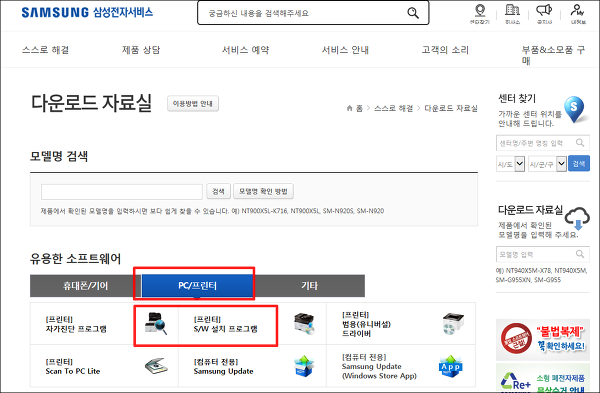The image size is (600, 393).
Task: Open the 컴퓨터 전용 Samsung Update link
Action: tap(223, 367)
